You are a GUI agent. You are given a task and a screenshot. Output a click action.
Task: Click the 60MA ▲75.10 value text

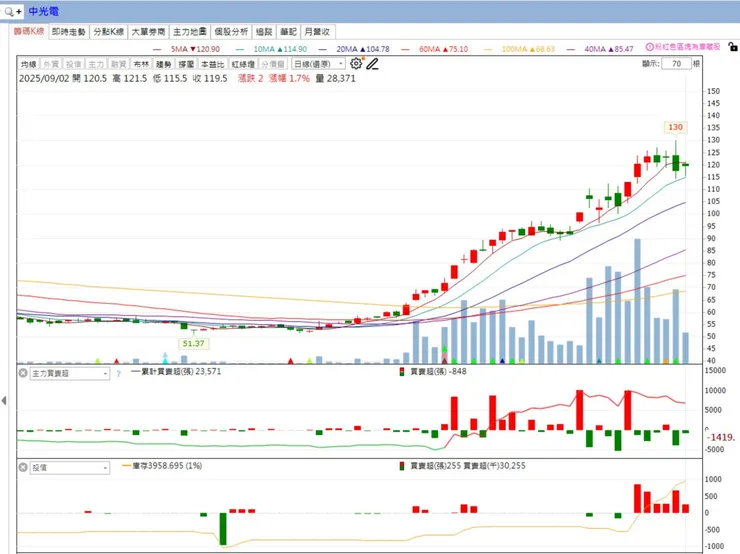click(x=444, y=49)
